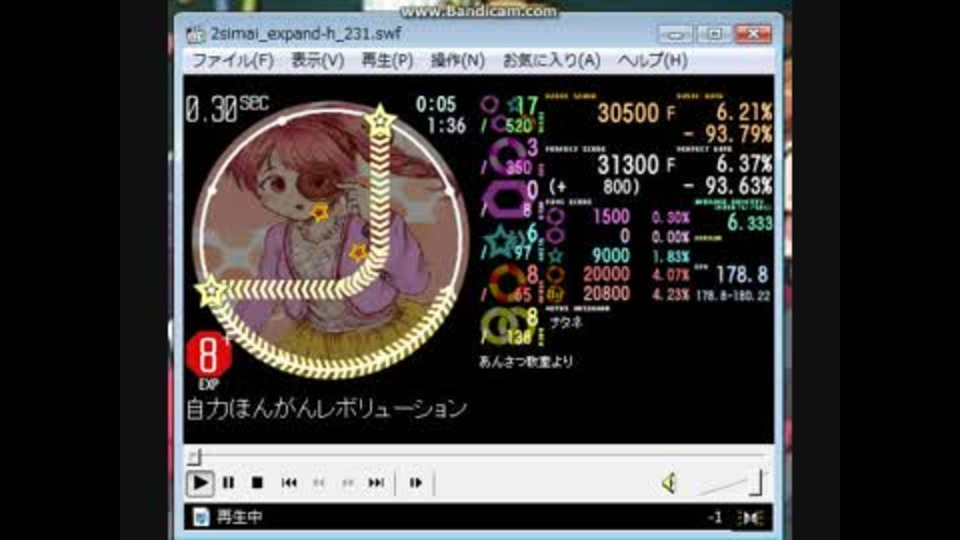The image size is (960, 540).
Task: Click the 0:05 elapsed time
Action: [436, 104]
